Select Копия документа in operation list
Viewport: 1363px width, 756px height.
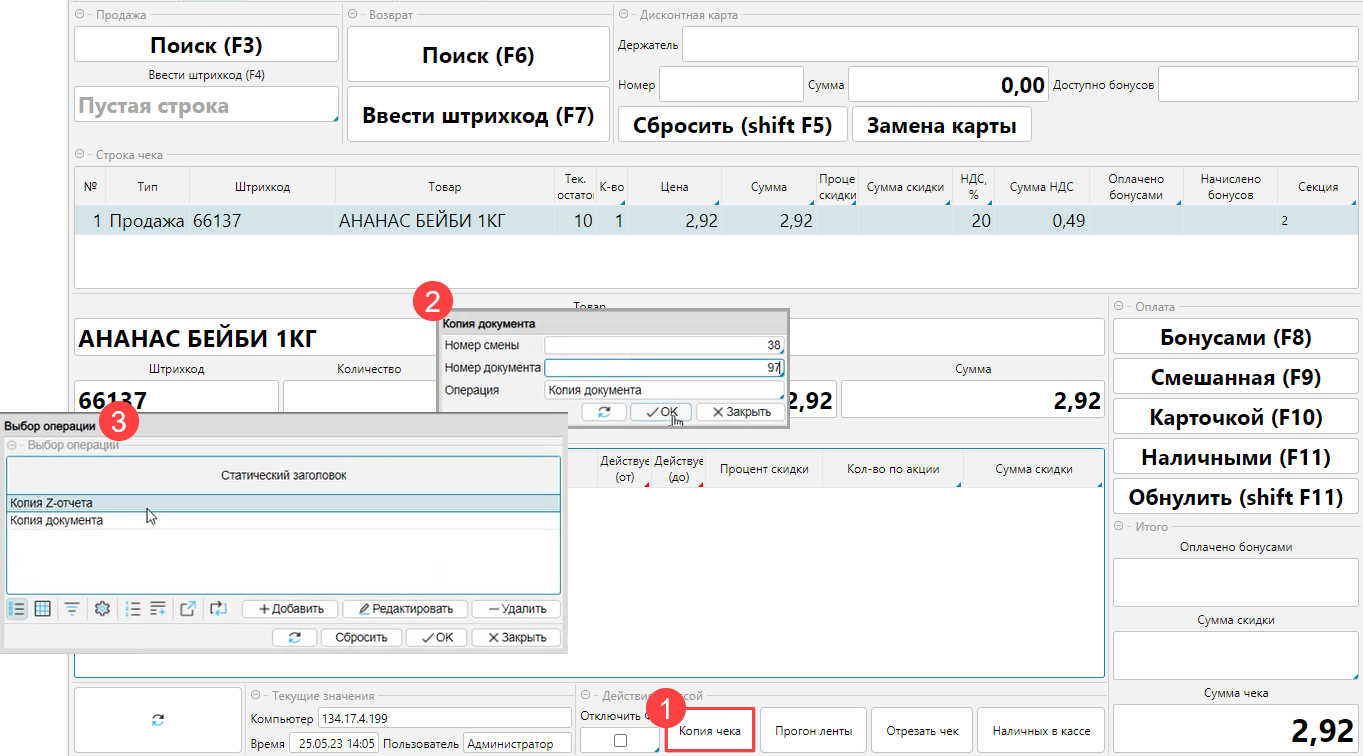click(x=57, y=521)
